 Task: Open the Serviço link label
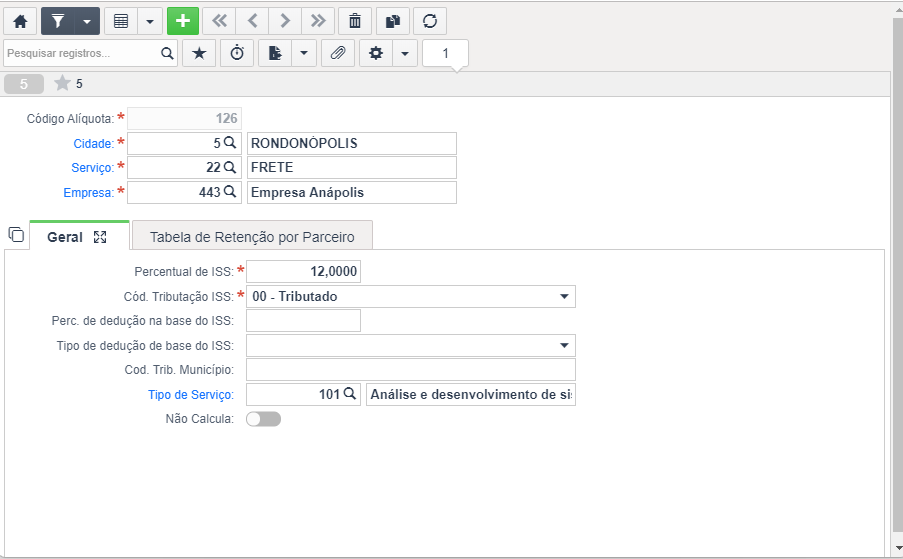[x=93, y=168]
